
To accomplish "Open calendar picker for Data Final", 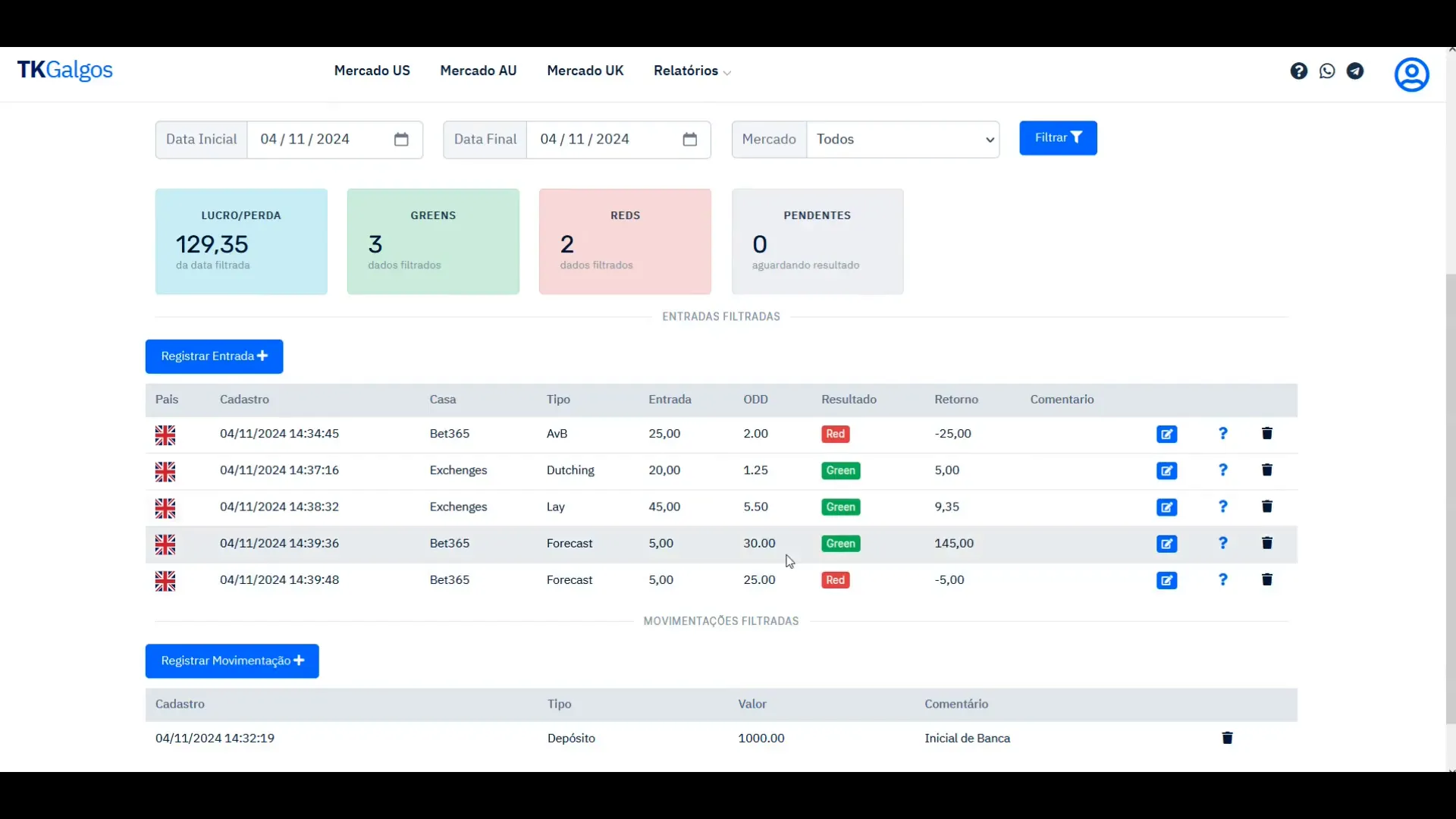I will (x=689, y=140).
